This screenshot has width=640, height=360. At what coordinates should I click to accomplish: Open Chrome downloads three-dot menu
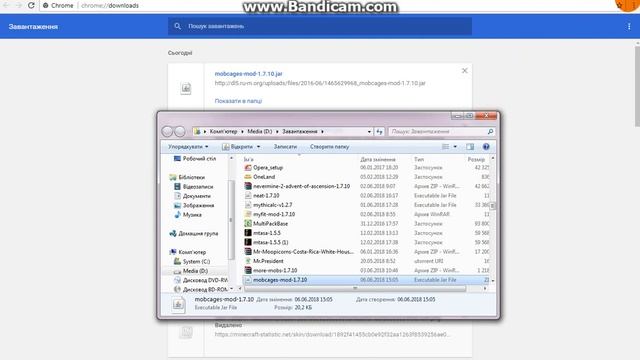(x=629, y=27)
